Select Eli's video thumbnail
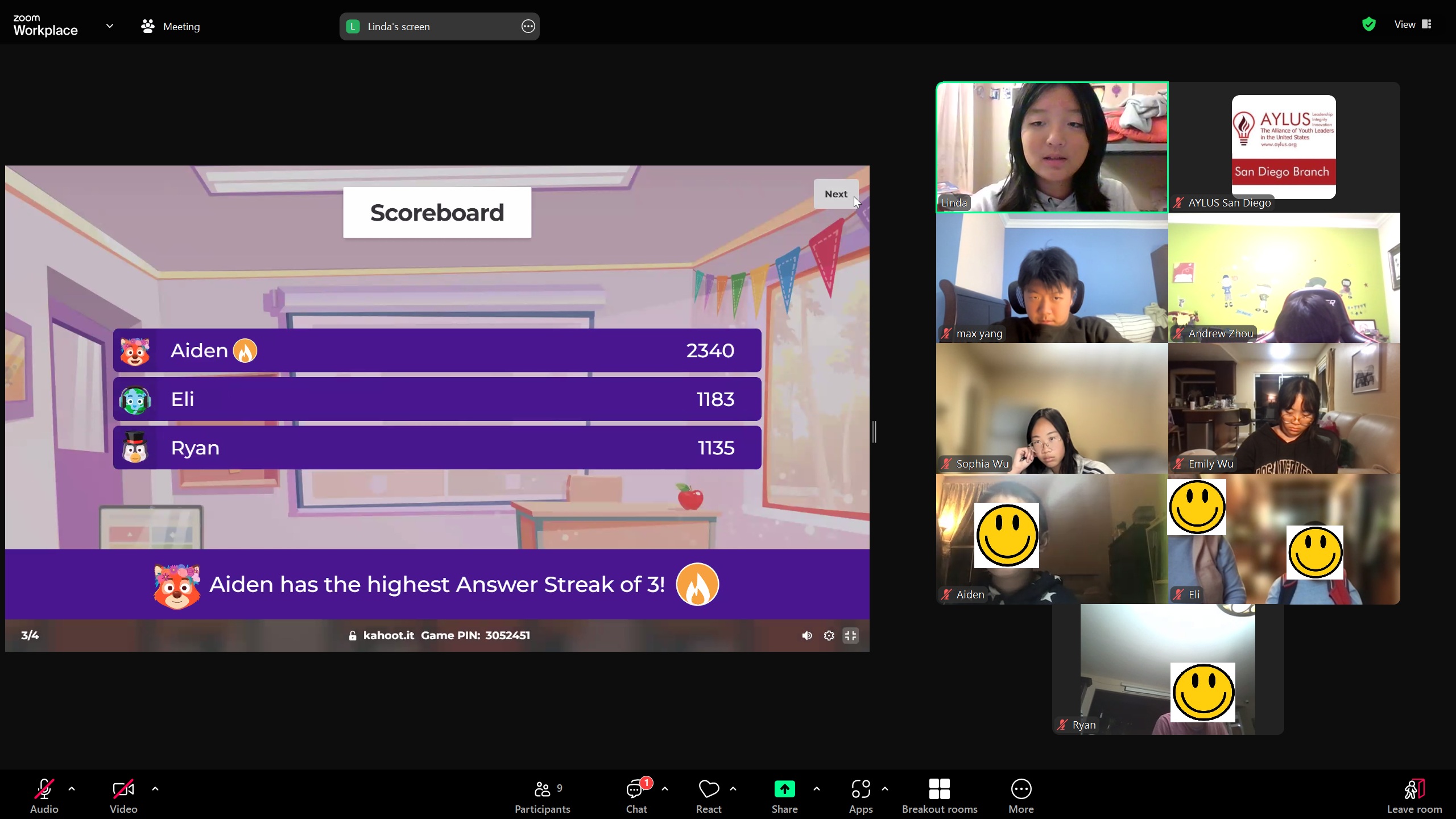1456x819 pixels. coord(1284,539)
